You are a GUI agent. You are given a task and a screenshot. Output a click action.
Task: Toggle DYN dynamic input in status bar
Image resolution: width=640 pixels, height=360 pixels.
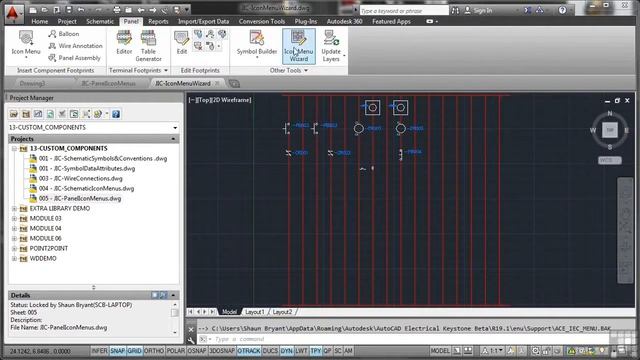point(287,351)
